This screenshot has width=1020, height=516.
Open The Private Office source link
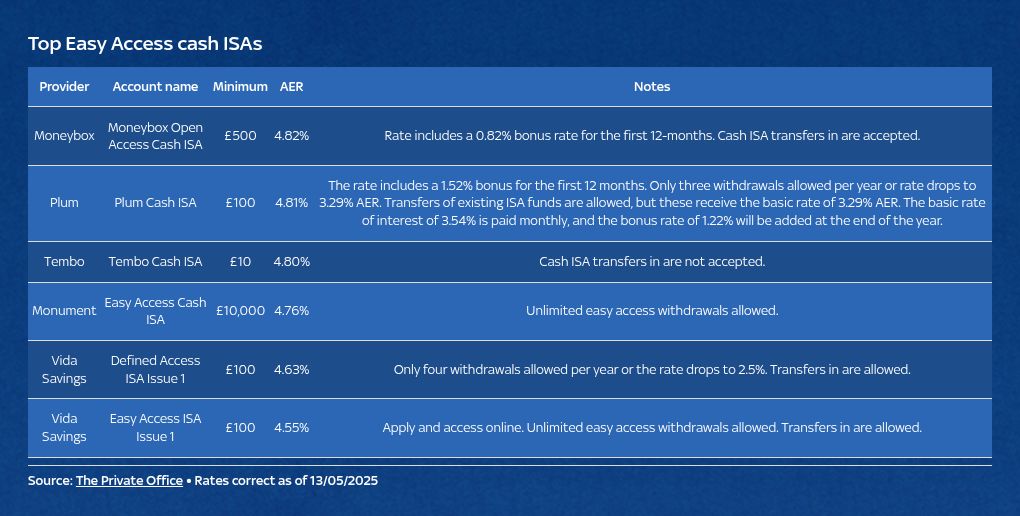coord(129,481)
